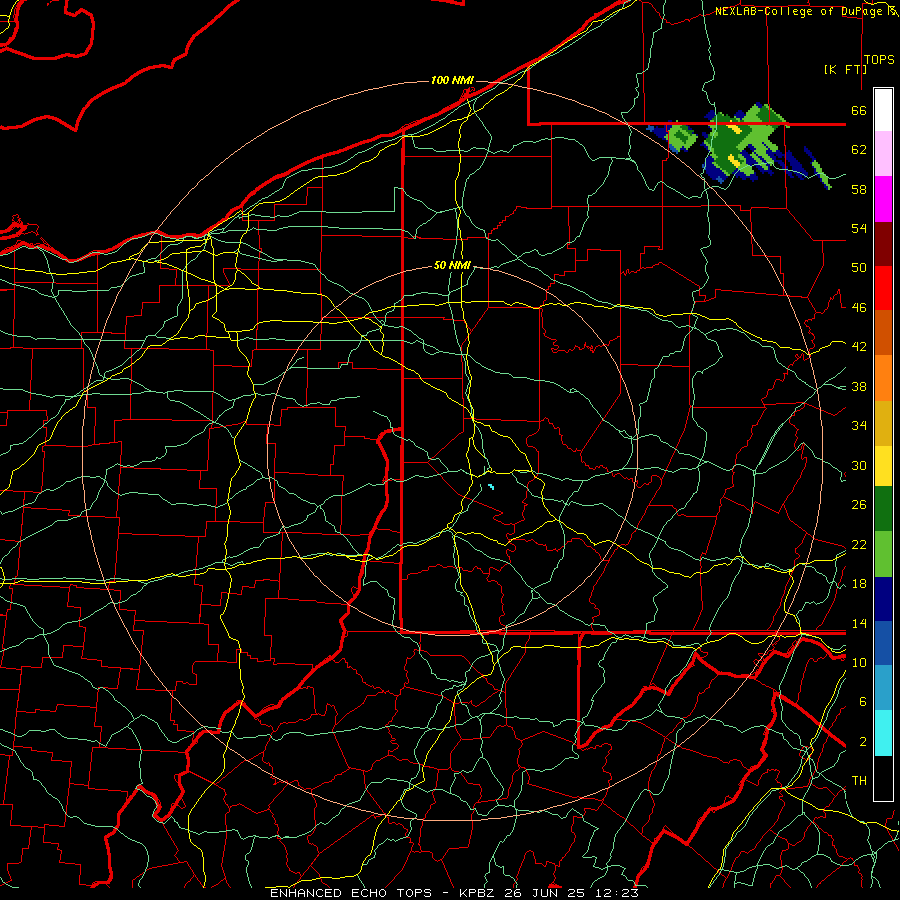This screenshot has height=900, width=900.
Task: Click the white 66+ kft legend swatch
Action: [883, 110]
